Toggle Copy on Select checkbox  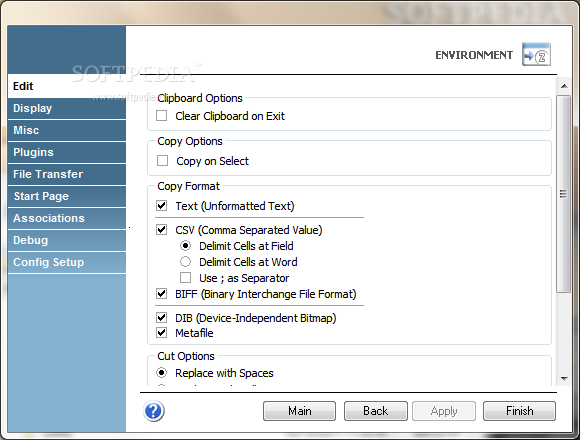[x=162, y=160]
